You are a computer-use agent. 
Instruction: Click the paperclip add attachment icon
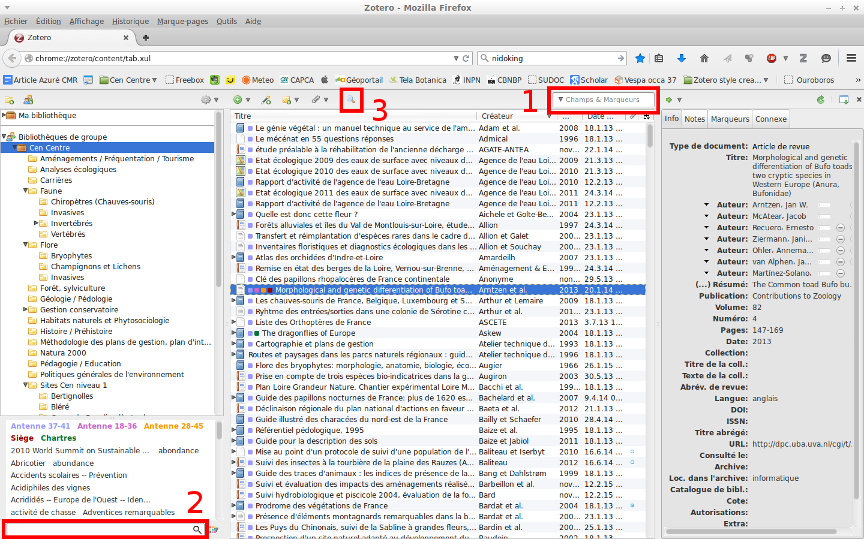(315, 100)
